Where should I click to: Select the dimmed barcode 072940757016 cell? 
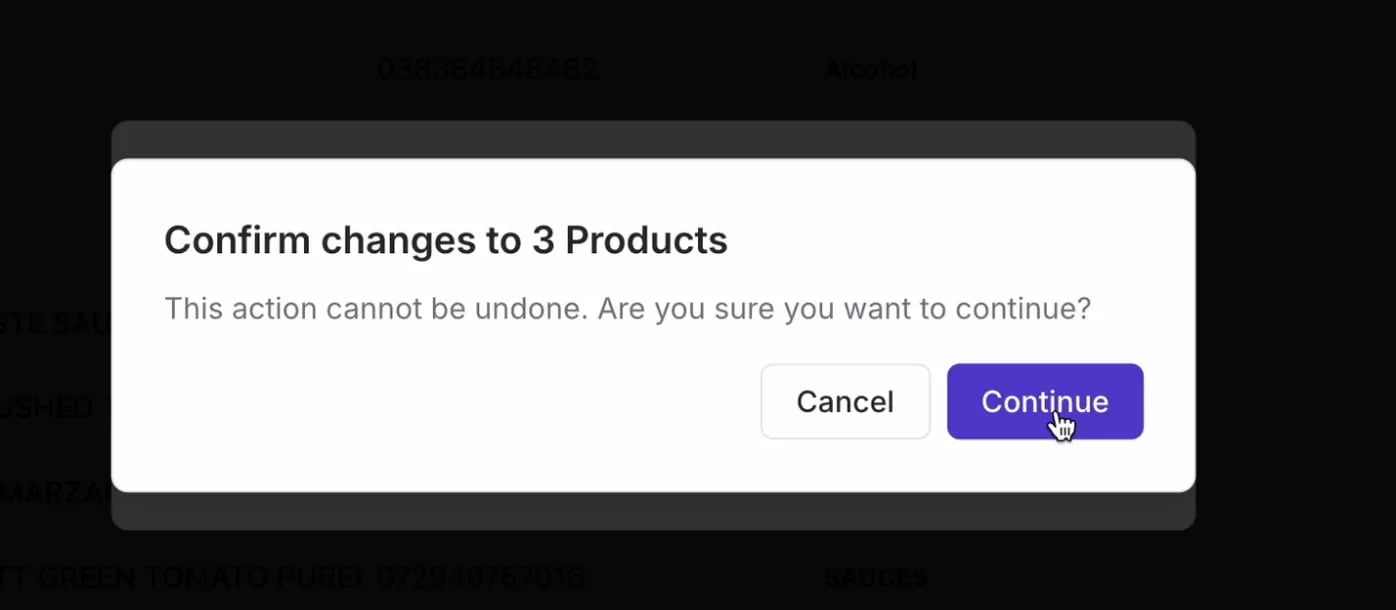coord(481,577)
